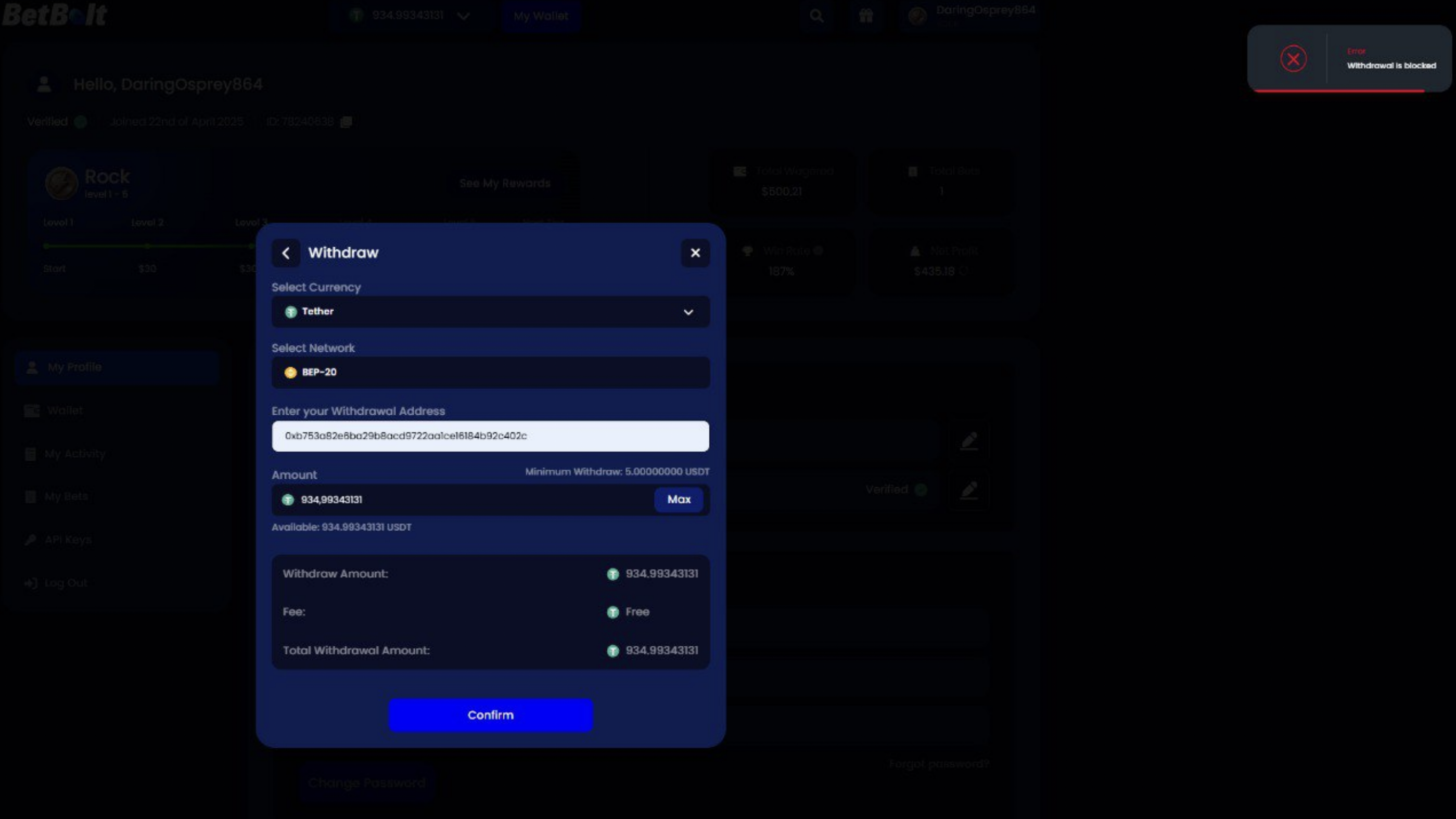
Task: Click the Rock level badge icon
Action: (61, 183)
